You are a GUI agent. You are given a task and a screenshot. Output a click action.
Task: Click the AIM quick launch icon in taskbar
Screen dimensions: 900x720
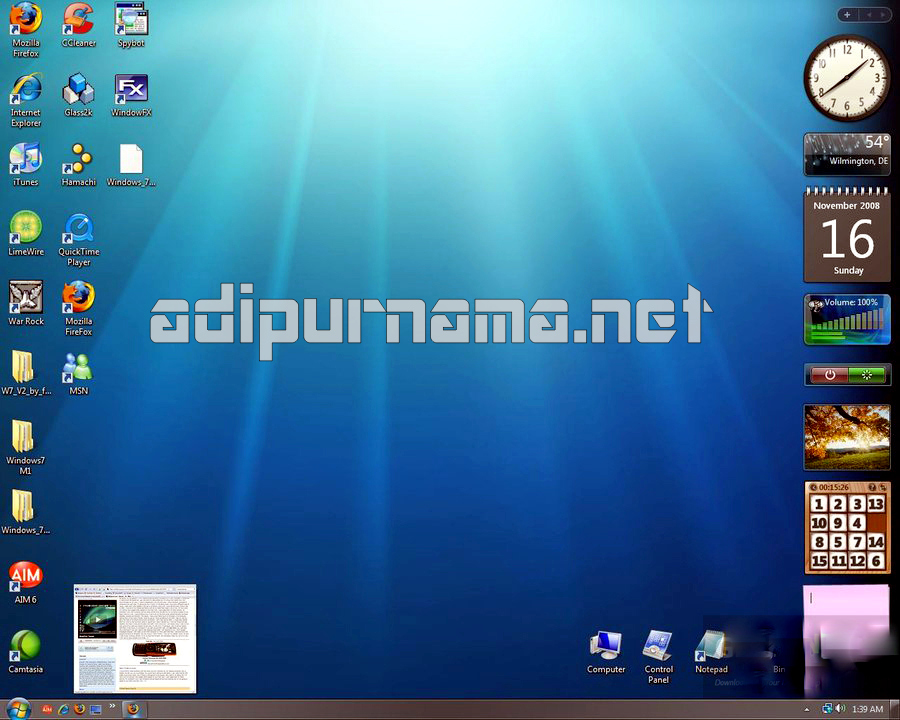point(47,709)
